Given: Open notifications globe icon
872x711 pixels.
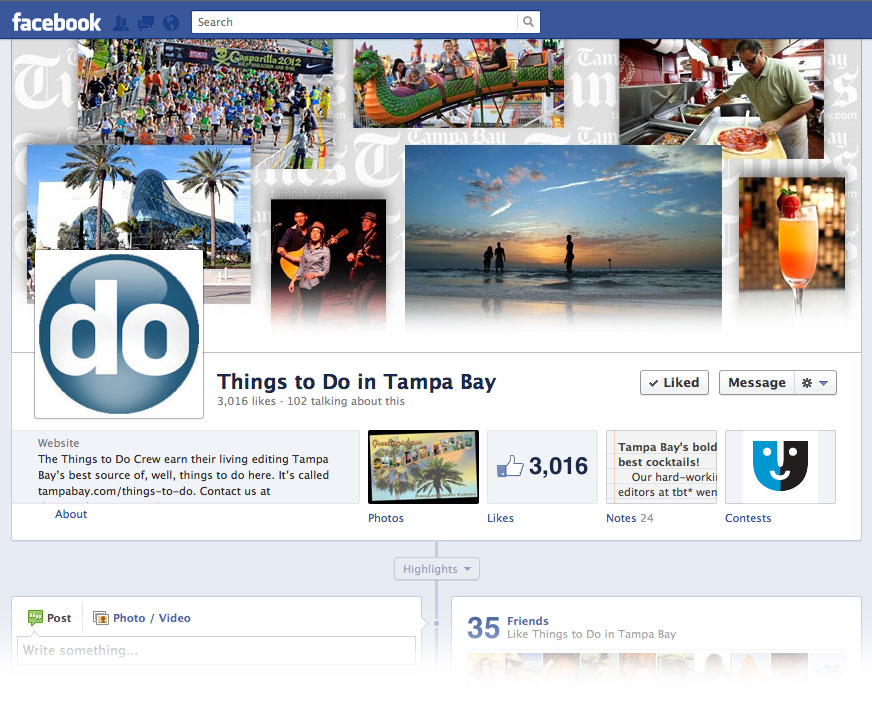Looking at the screenshot, I should (171, 23).
